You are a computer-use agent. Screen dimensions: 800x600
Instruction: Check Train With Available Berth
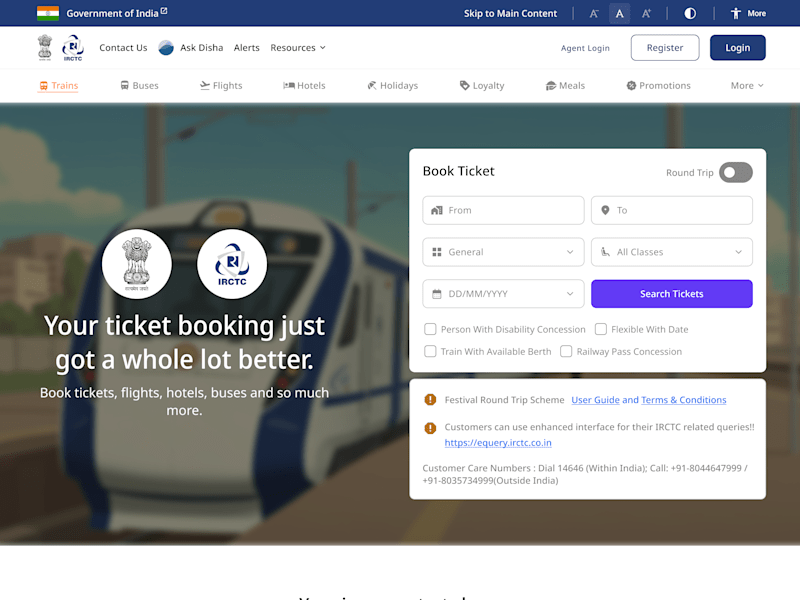[430, 352]
